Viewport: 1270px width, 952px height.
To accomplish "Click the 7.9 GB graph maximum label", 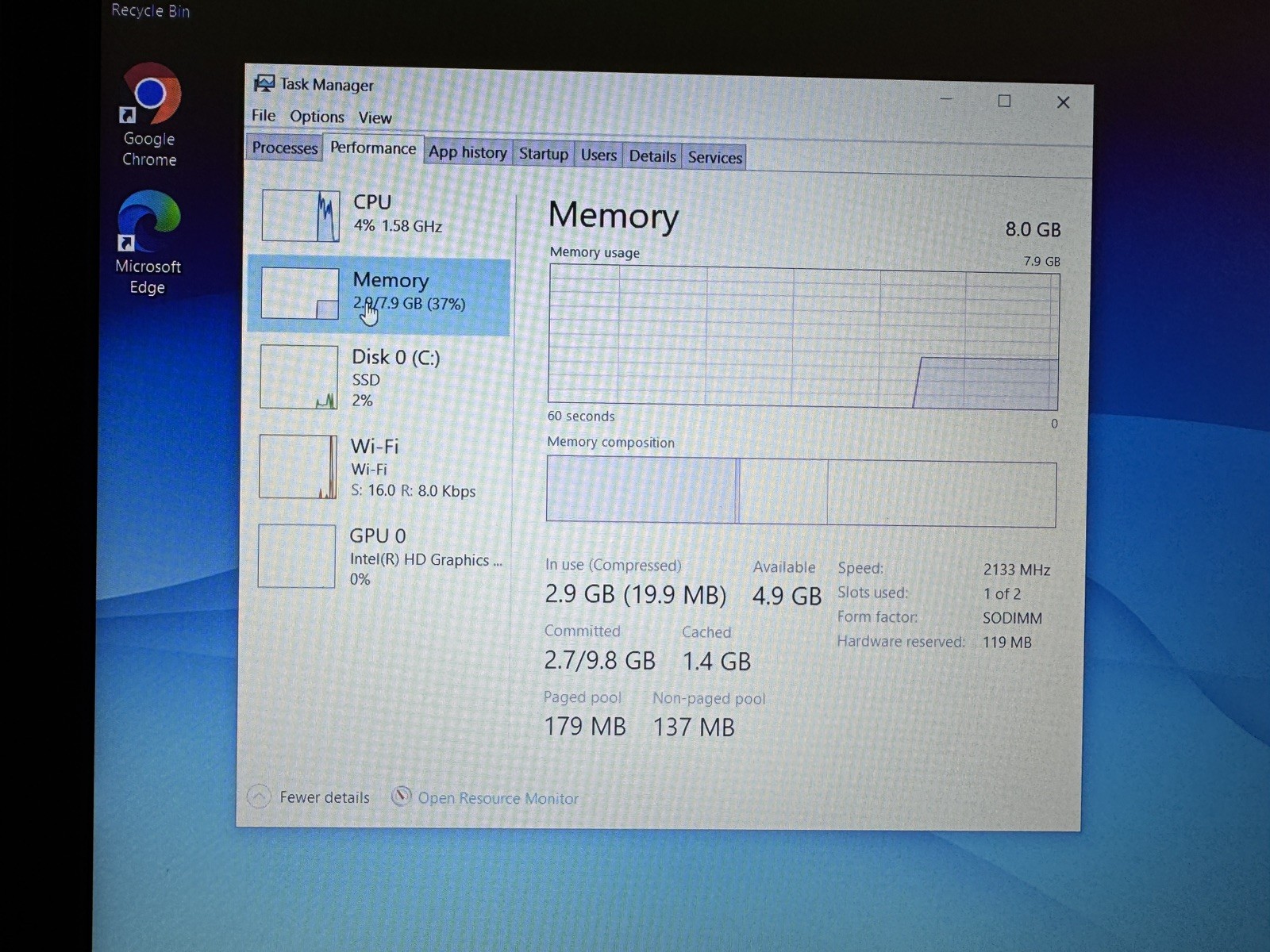I will 1041,261.
